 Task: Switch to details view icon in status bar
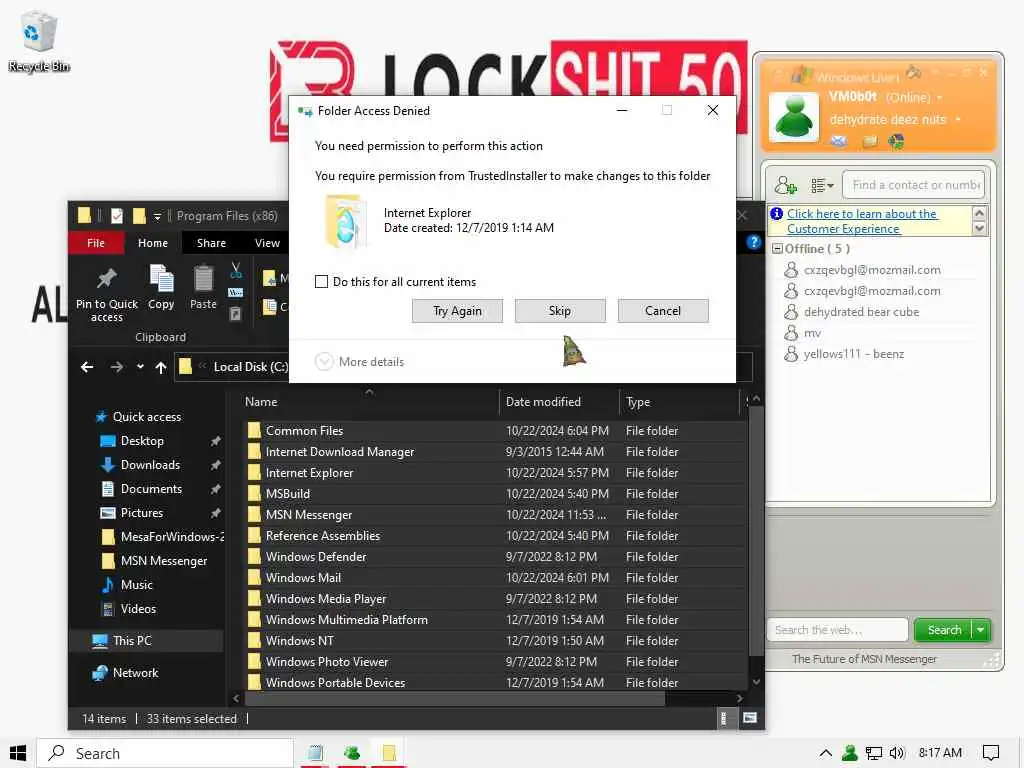click(x=724, y=718)
